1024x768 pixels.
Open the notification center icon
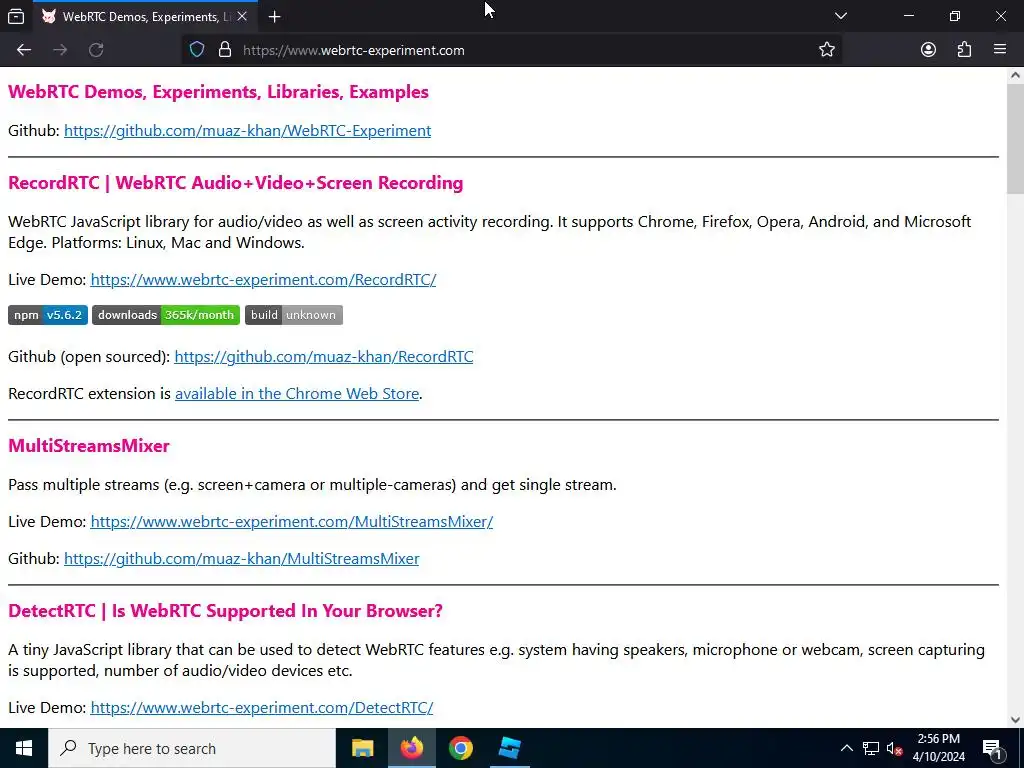(x=992, y=748)
